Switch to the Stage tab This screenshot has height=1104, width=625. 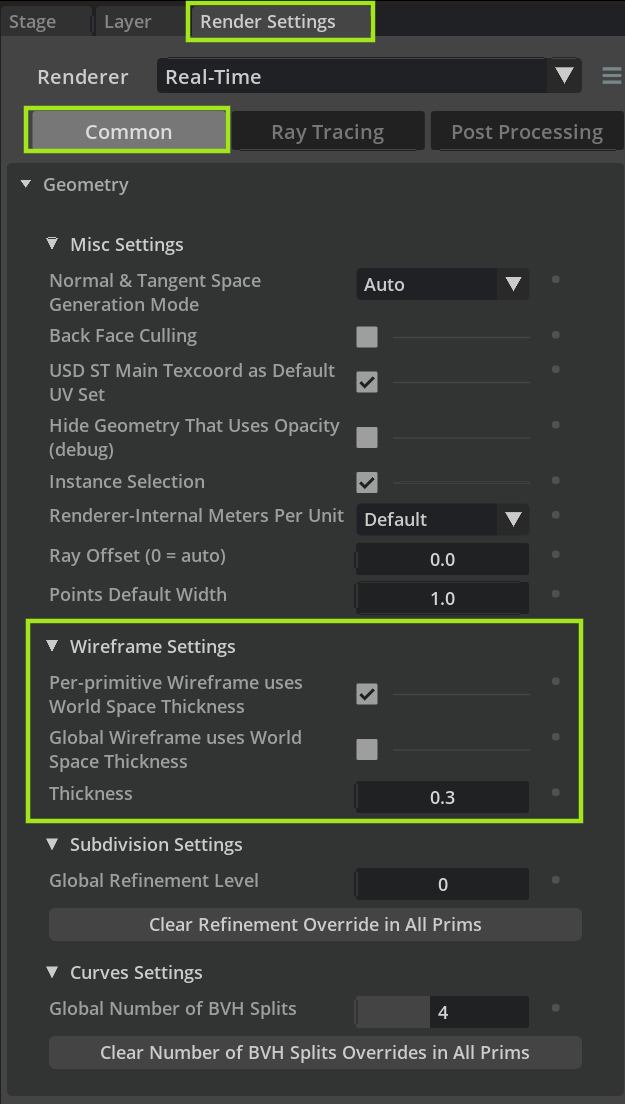click(x=32, y=22)
